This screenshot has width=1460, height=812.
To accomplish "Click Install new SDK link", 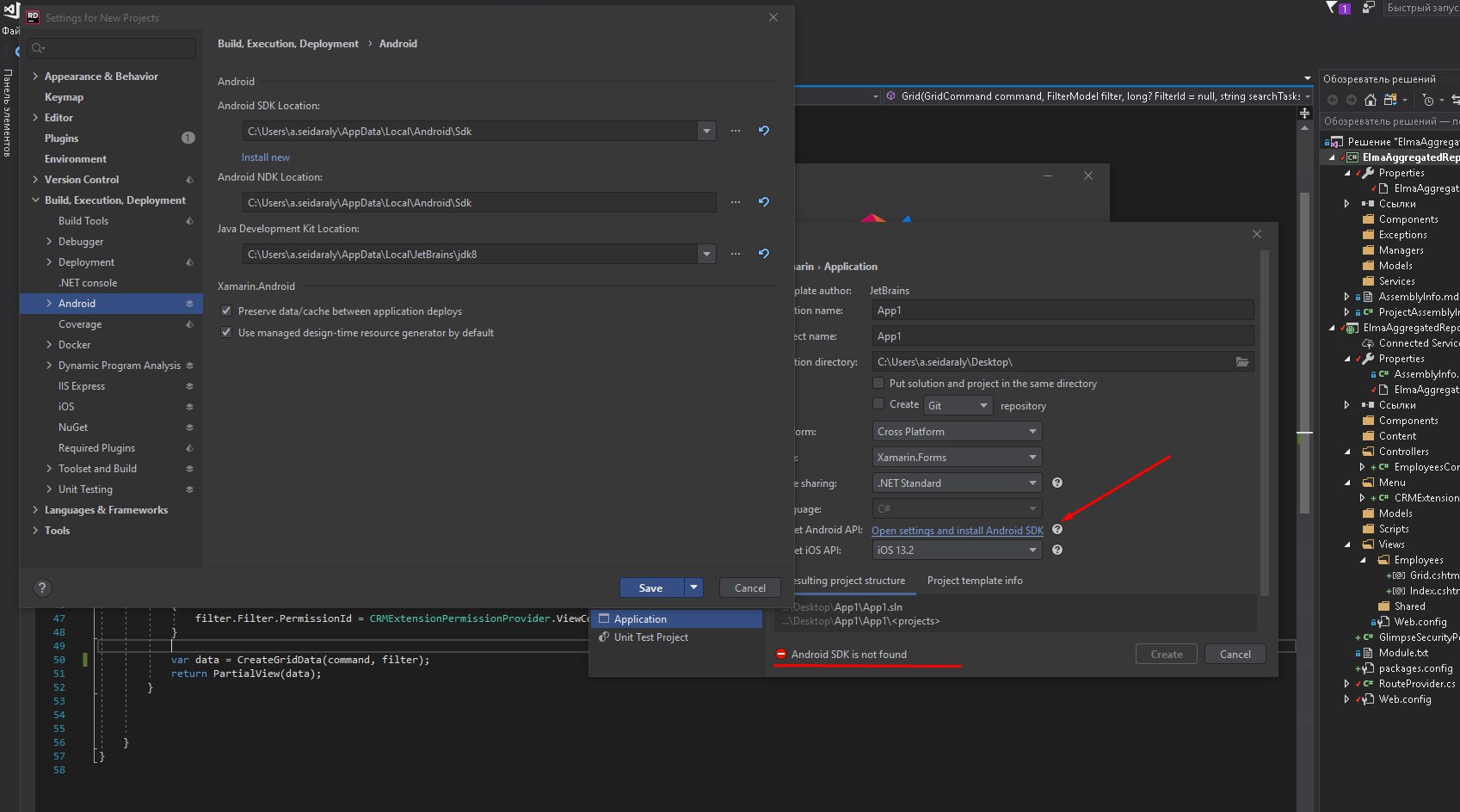I will (x=266, y=157).
